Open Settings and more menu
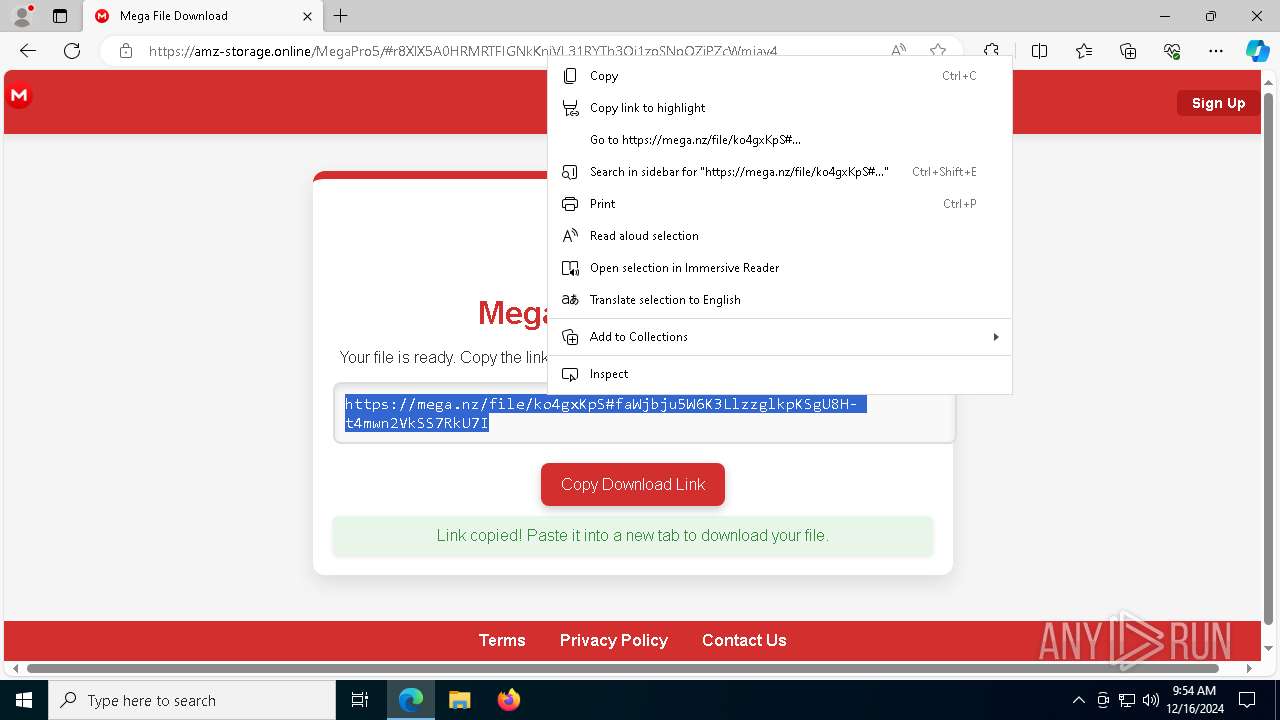Screen dimensions: 1280x720 click(1216, 51)
